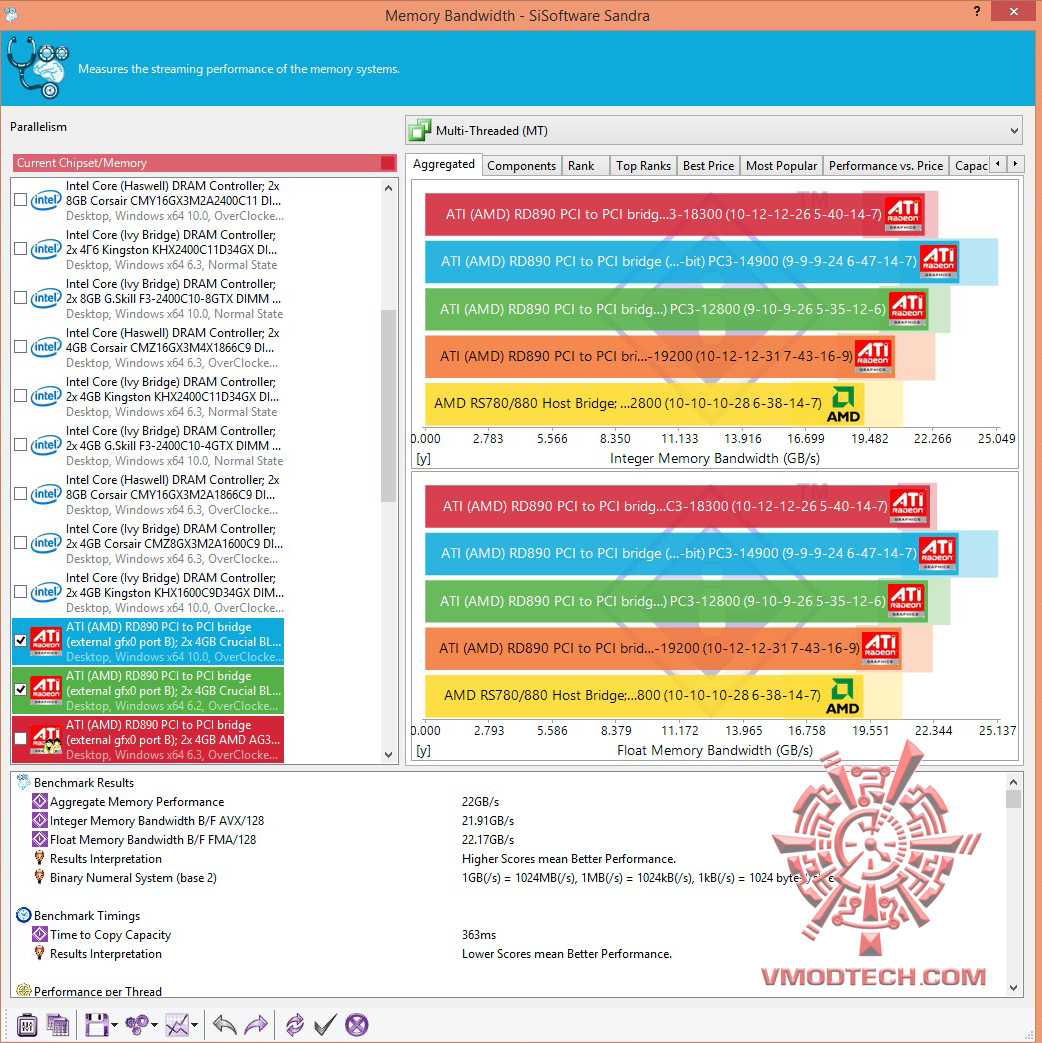Select the Float Memory Bandwidth B/F FMA/128 row
The width and height of the screenshot is (1042, 1043).
[x=509, y=839]
